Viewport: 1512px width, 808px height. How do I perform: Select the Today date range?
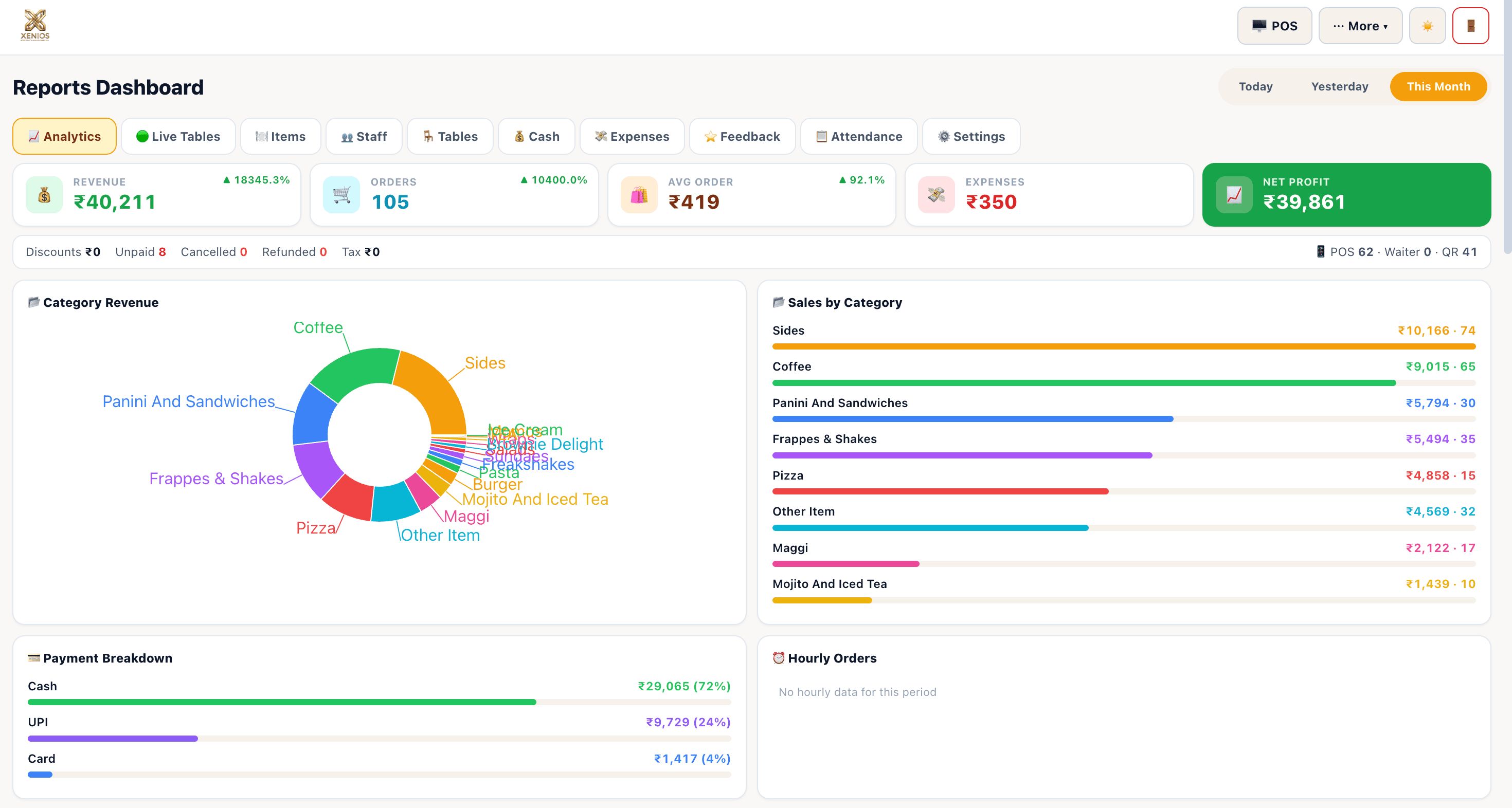tap(1255, 86)
